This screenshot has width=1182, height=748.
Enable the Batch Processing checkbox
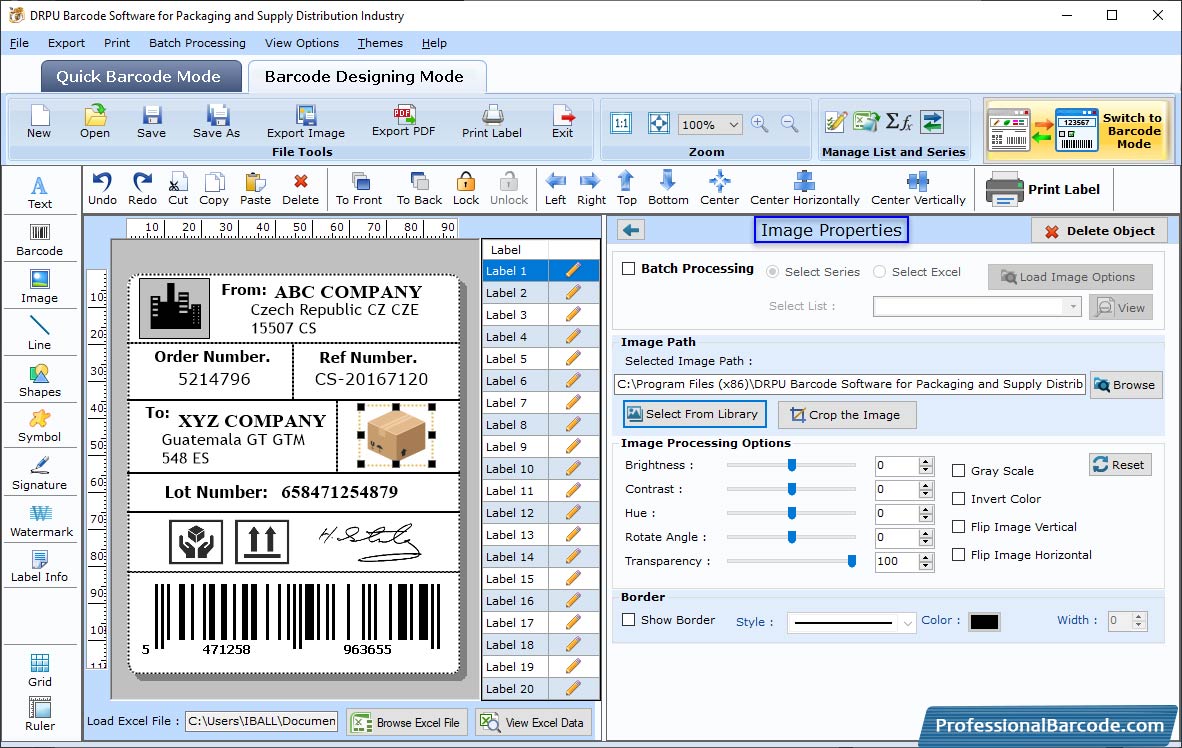pyautogui.click(x=629, y=268)
